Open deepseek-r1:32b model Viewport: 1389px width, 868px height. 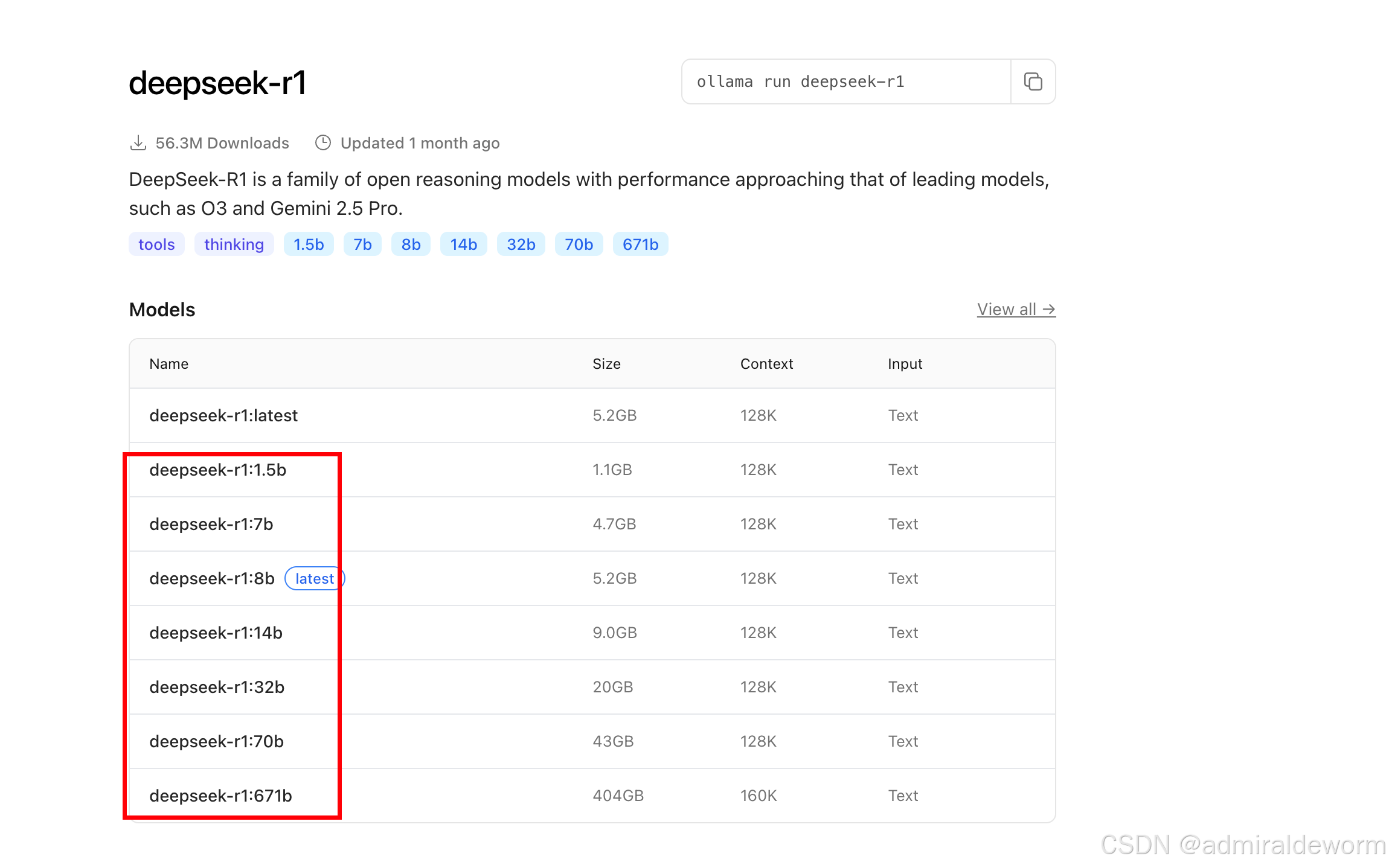tap(217, 688)
